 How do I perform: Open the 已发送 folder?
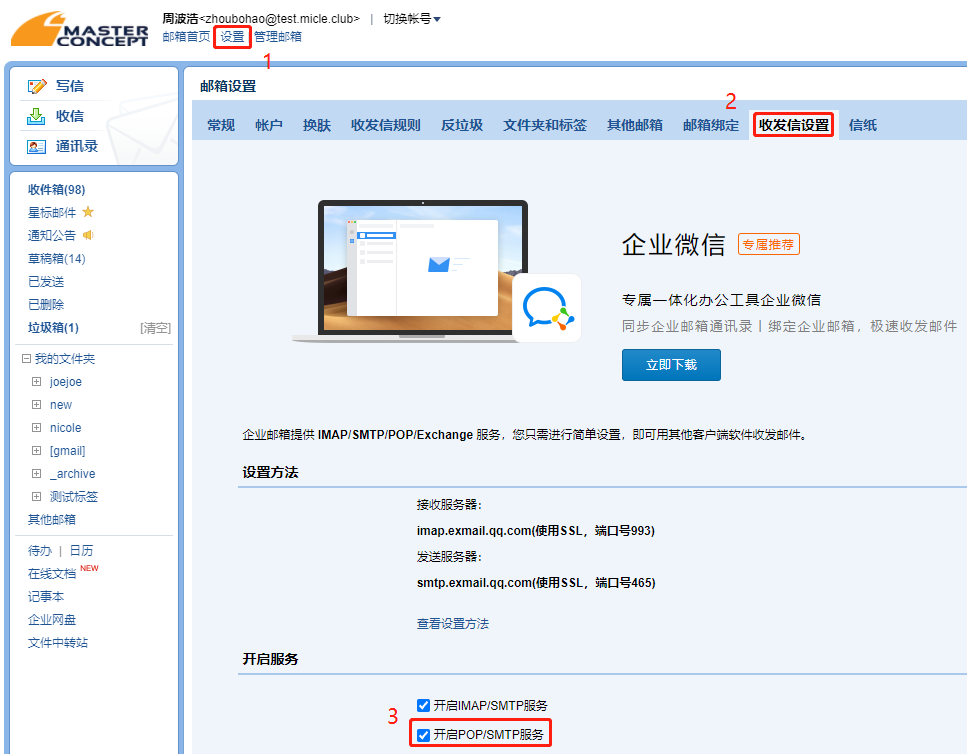coord(46,282)
